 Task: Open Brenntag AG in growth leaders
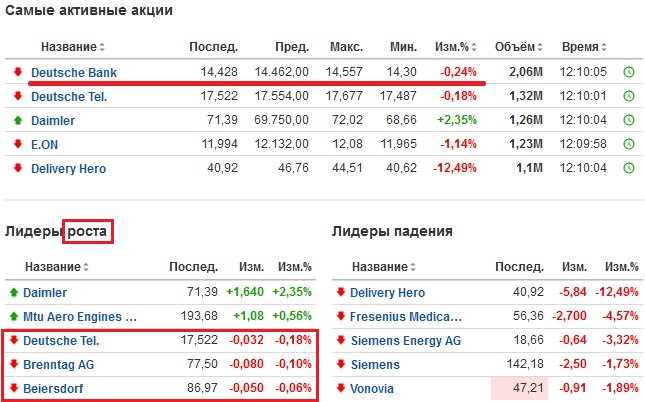point(58,365)
